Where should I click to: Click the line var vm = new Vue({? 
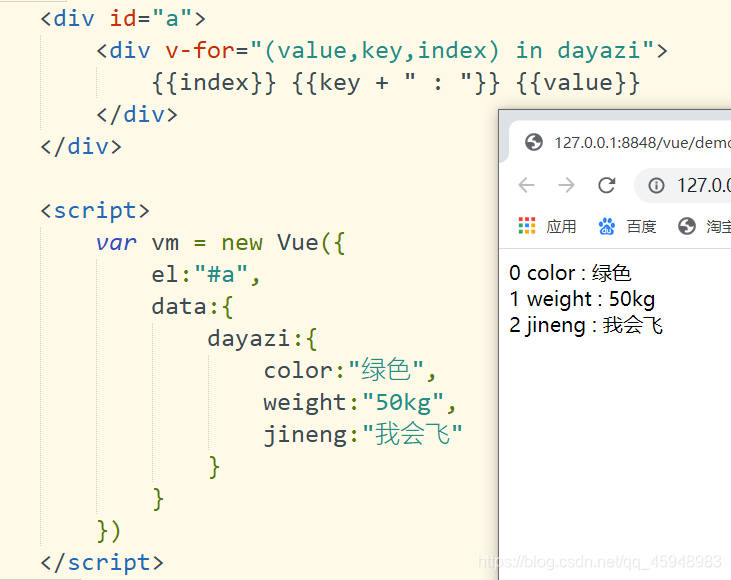(221, 243)
